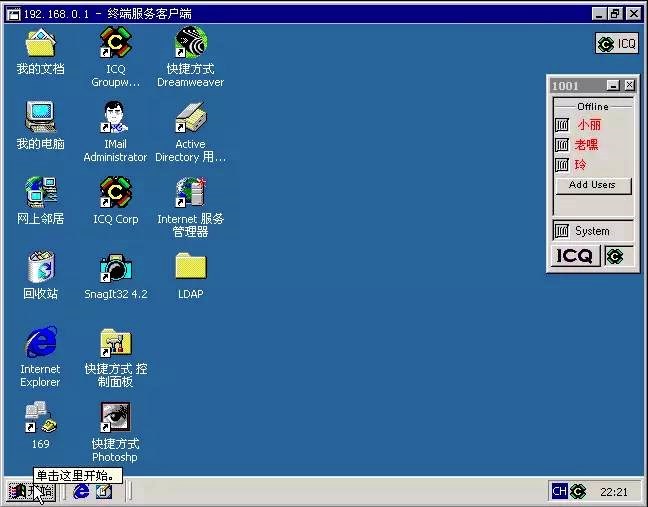Select the Active Directory users shortcut
648x507 pixels.
[190, 119]
